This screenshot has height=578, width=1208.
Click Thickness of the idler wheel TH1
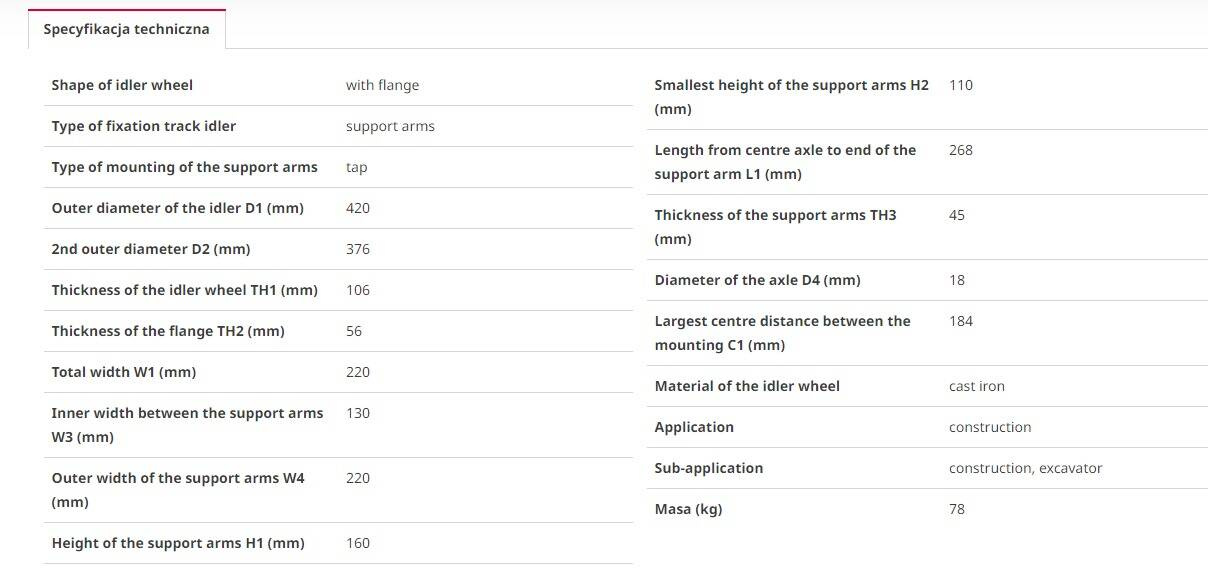(185, 290)
